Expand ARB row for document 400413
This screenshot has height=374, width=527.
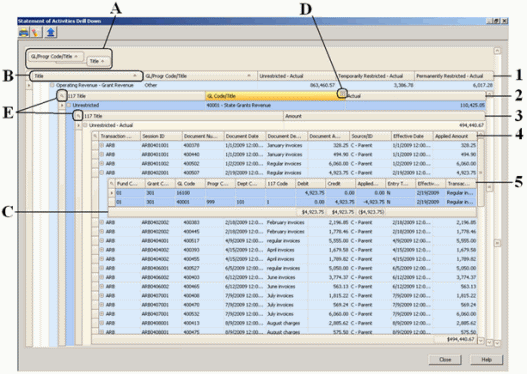102,323
